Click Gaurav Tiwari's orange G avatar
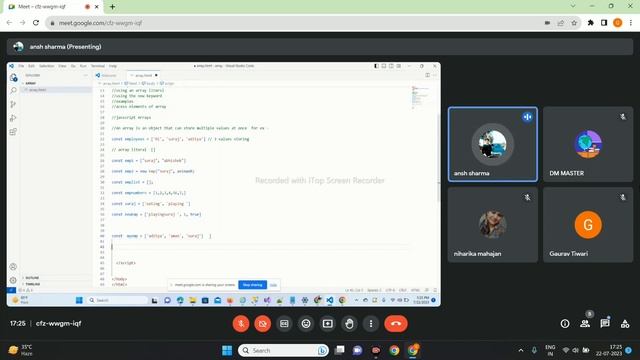 point(588,224)
